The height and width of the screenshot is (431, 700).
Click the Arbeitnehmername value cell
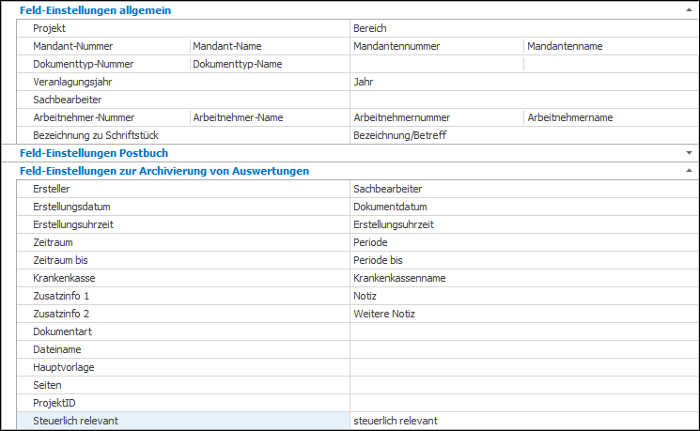(611, 117)
